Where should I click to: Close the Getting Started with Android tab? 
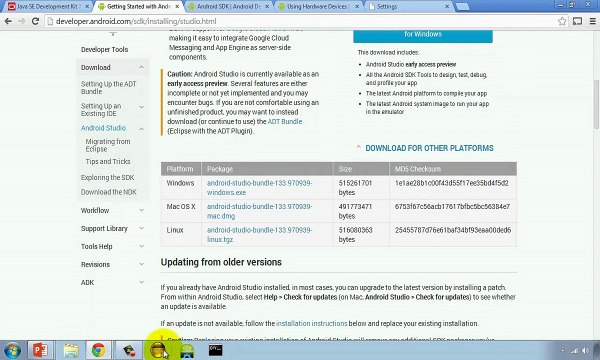177,7
